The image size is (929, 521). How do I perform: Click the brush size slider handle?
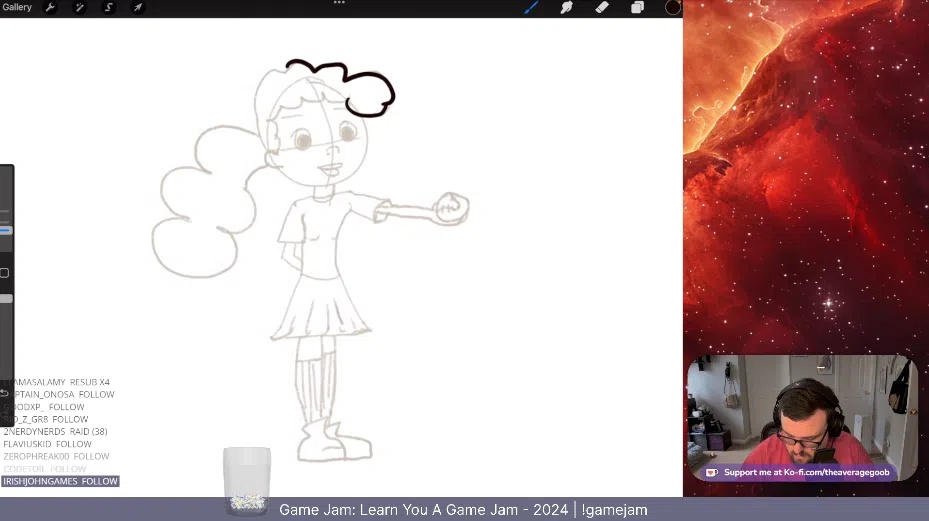click(x=5, y=230)
